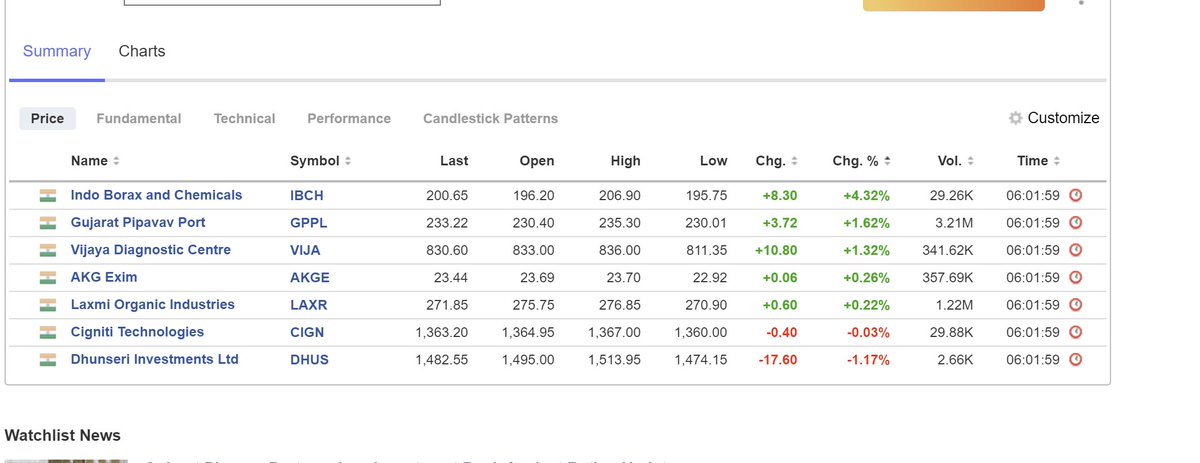Screen dimensions: 1200x463
Task: Switch to the Charts tab
Action: click(142, 51)
